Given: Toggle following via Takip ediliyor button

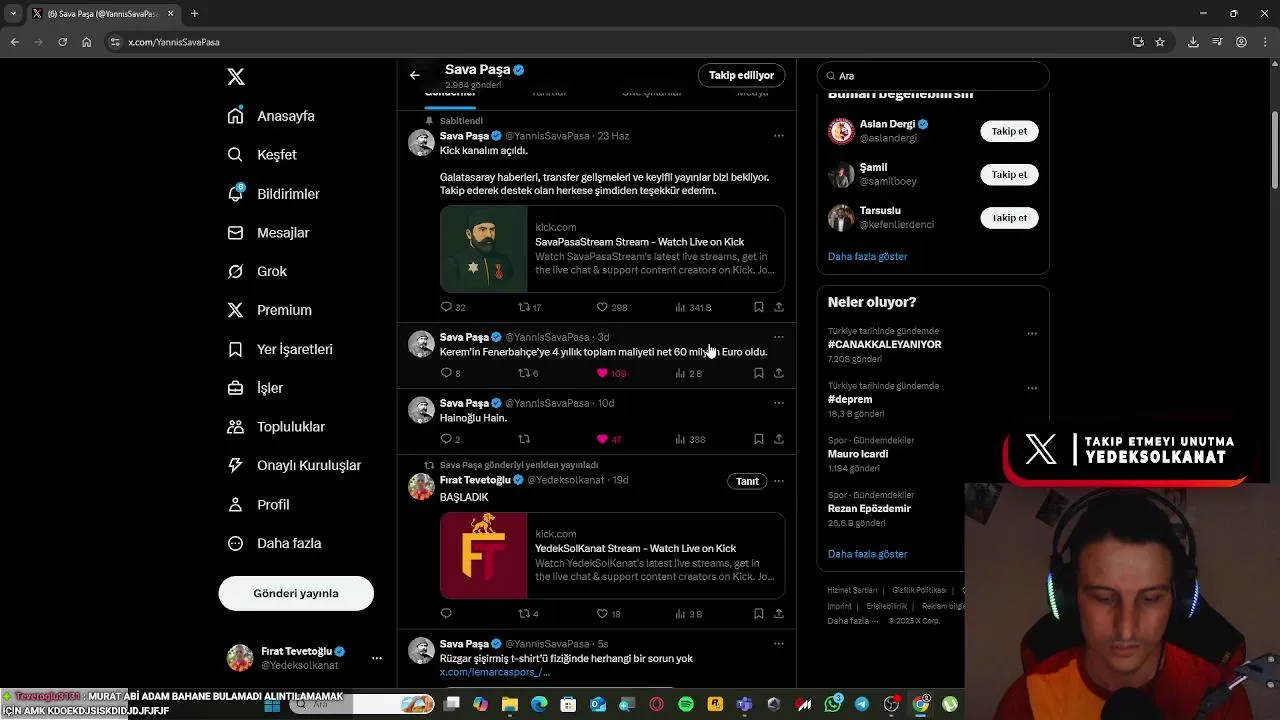Looking at the screenshot, I should tap(741, 75).
